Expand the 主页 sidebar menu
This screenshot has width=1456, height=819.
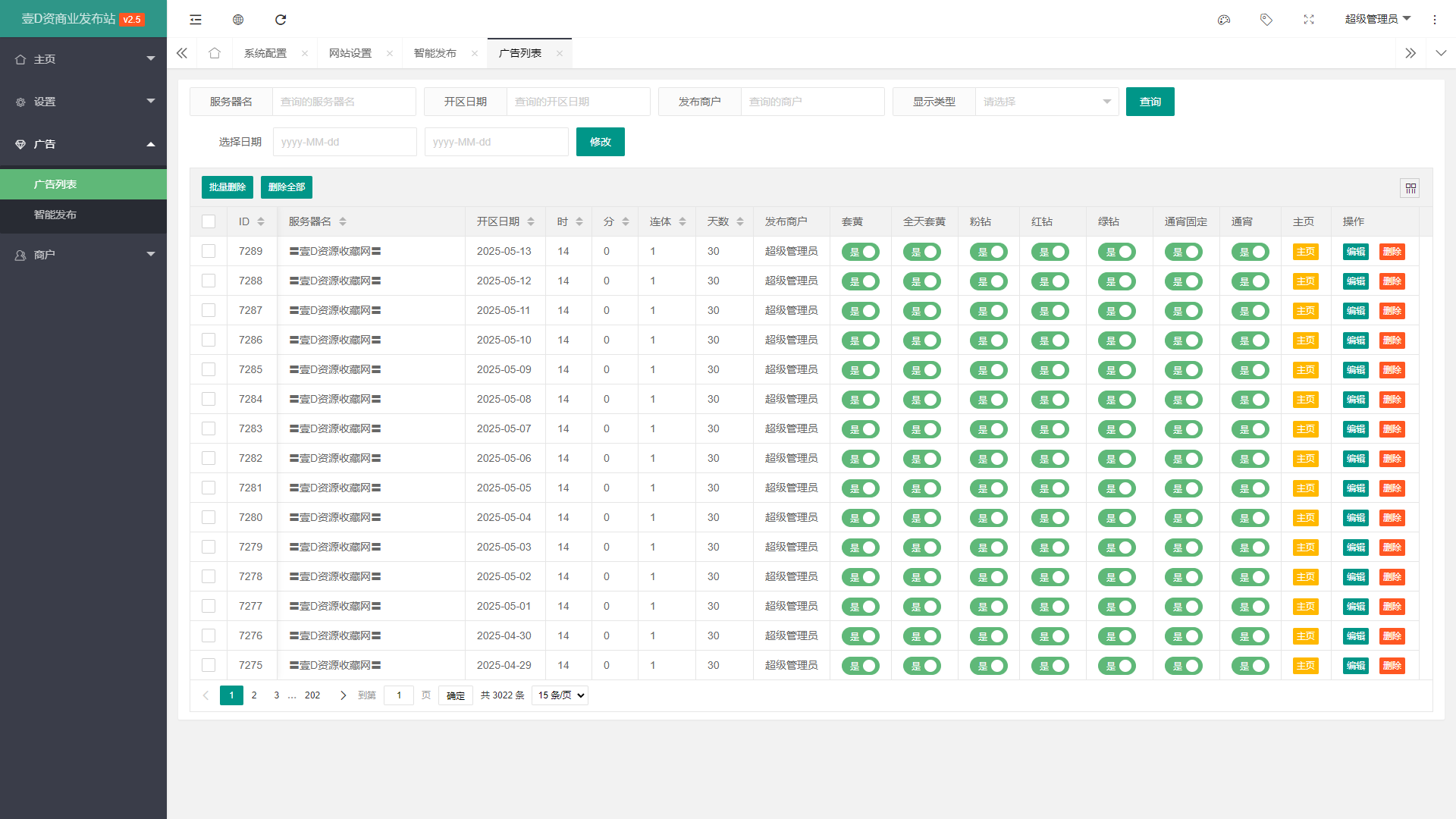tap(83, 59)
